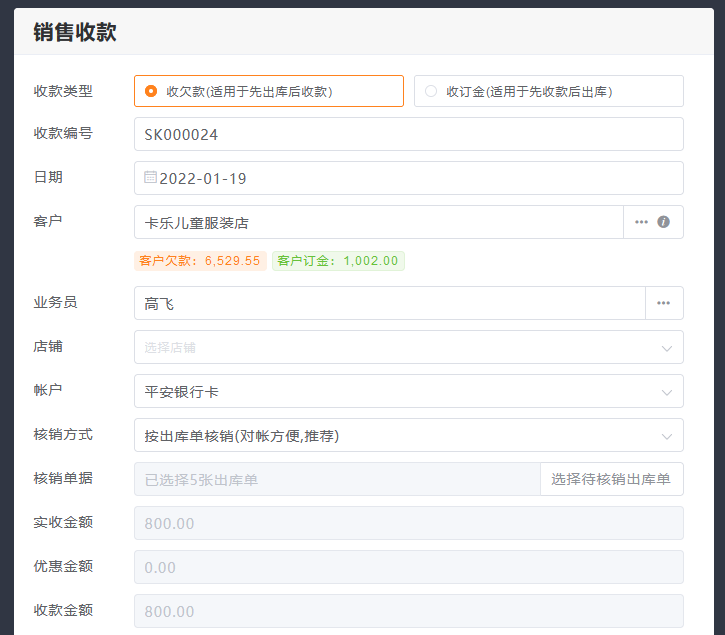Click the date field 2022-01-19
725x635 pixels.
point(408,179)
